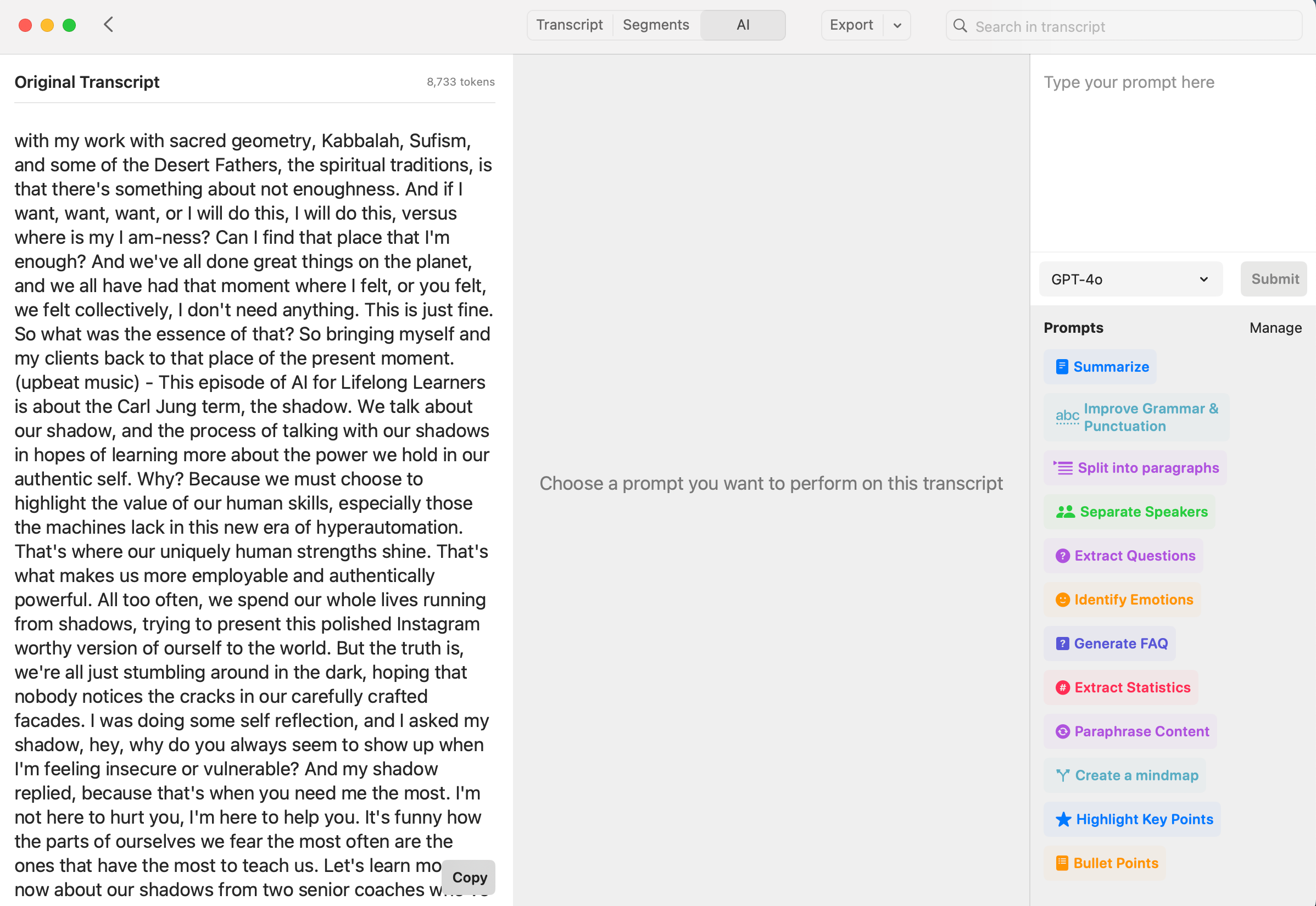Run the Create a mindmap prompt

point(1125,775)
